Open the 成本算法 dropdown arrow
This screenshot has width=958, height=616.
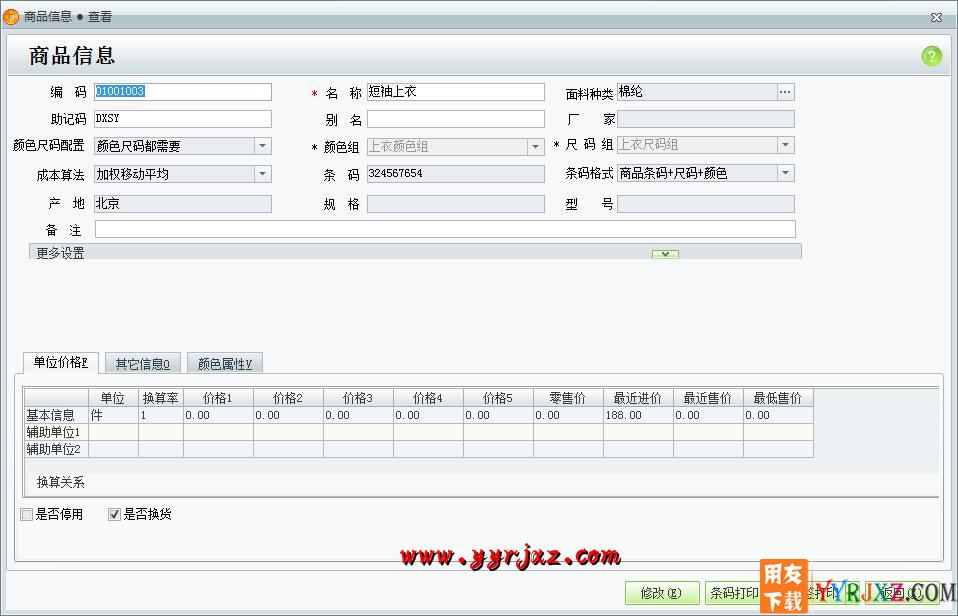coord(262,174)
